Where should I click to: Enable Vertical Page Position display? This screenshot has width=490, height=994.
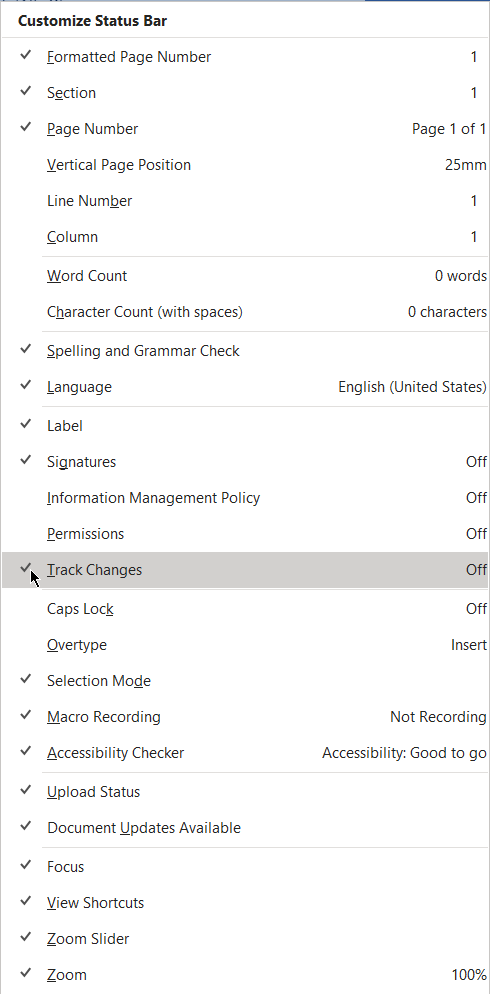pos(245,165)
